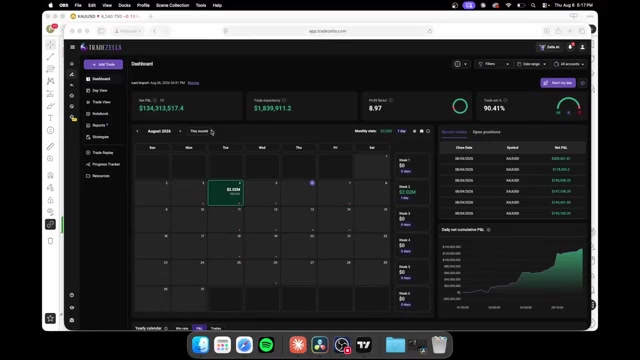Open TradingView app from the Dock

(364, 345)
